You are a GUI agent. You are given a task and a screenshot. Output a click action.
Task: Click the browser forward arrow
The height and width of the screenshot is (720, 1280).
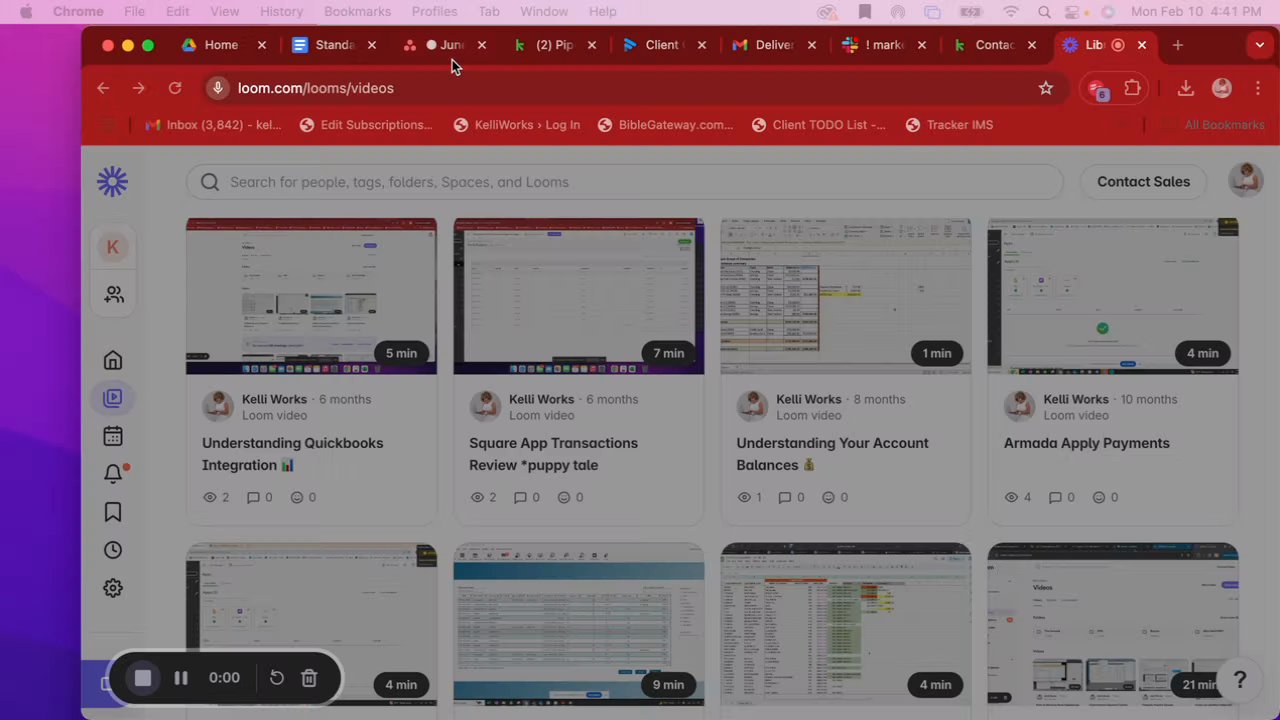pos(138,88)
